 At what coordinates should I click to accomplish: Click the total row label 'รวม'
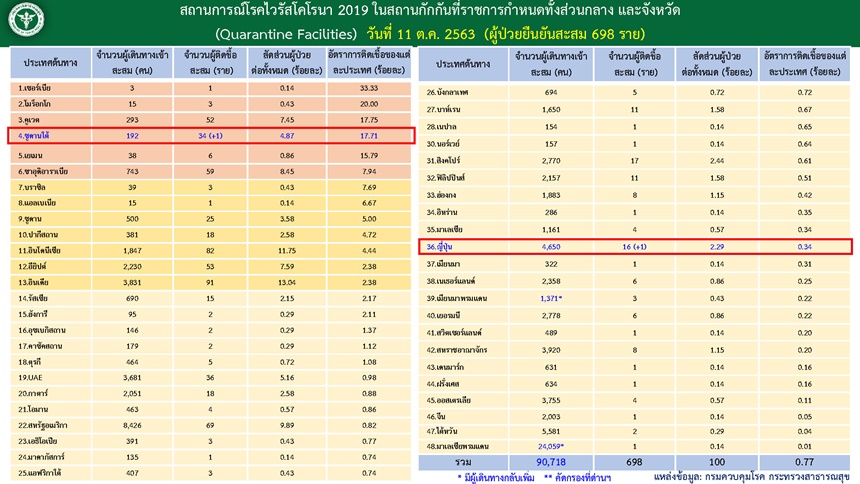[x=463, y=462]
